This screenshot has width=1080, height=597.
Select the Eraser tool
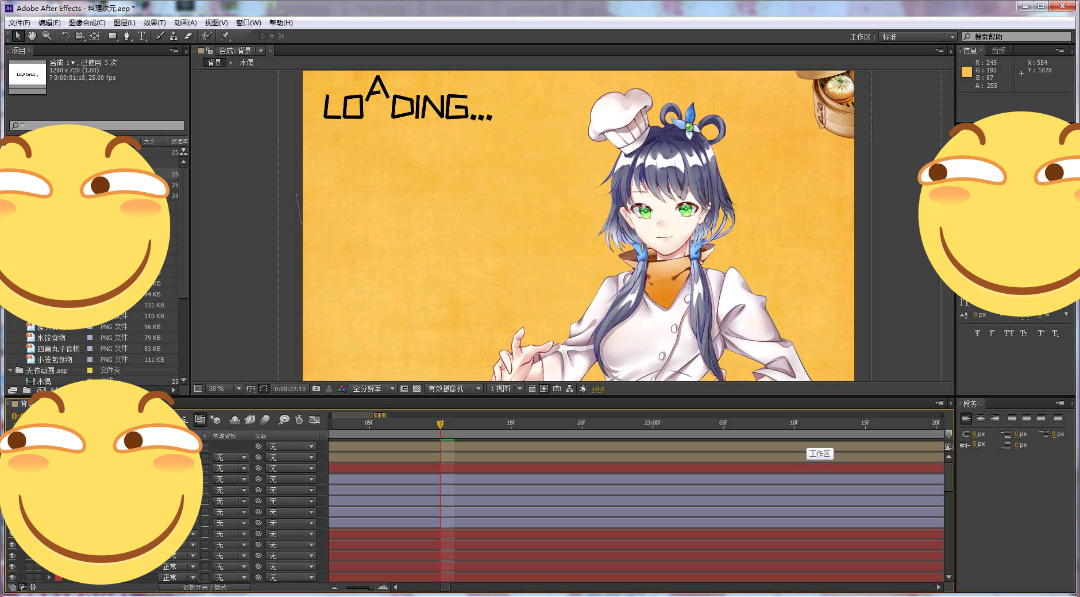click(187, 36)
